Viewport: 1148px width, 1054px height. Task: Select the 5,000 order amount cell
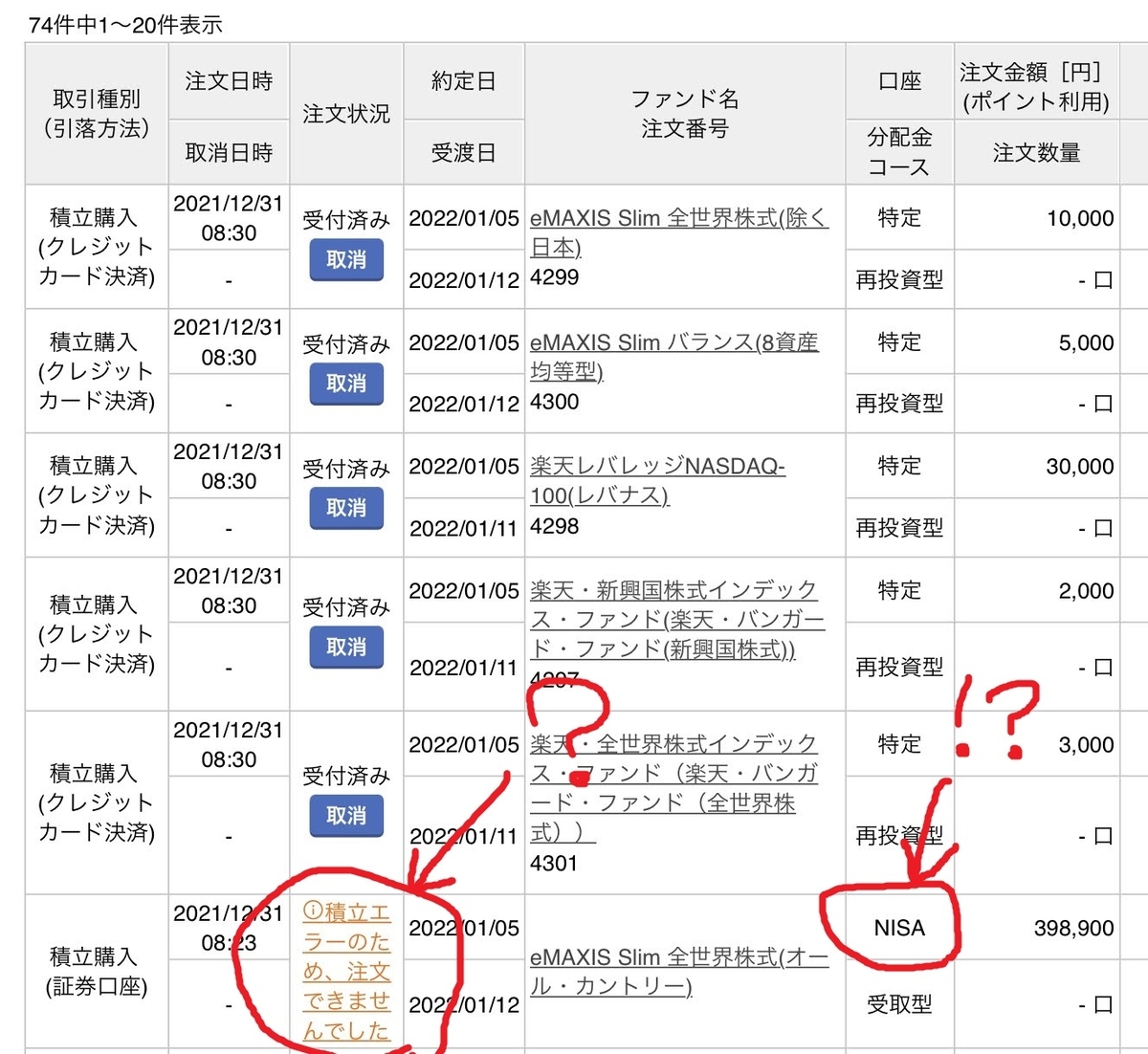1036,342
